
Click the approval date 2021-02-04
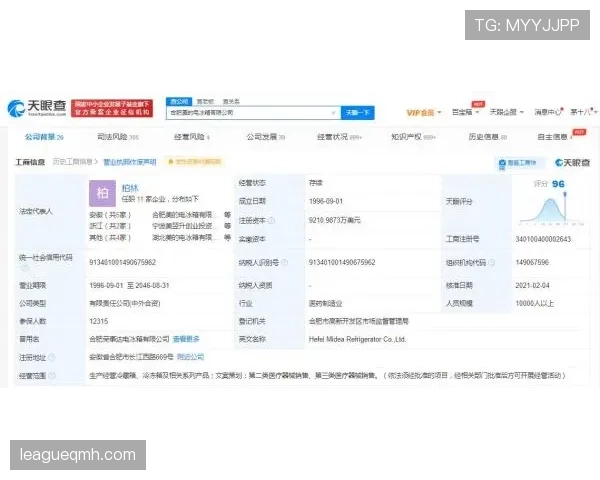point(532,286)
